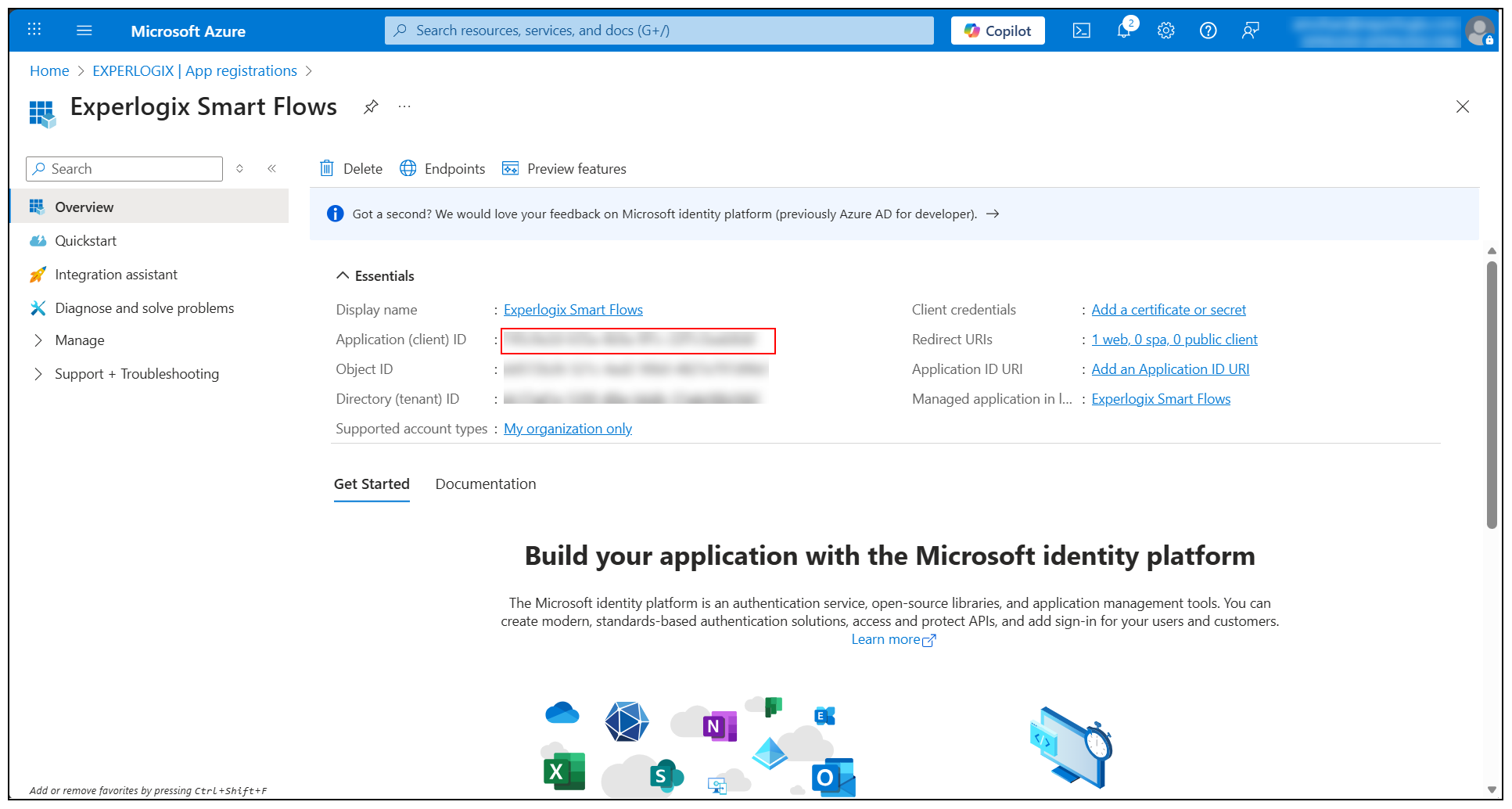The image size is (1512, 809).
Task: Click the user account avatar
Action: pos(1479,31)
